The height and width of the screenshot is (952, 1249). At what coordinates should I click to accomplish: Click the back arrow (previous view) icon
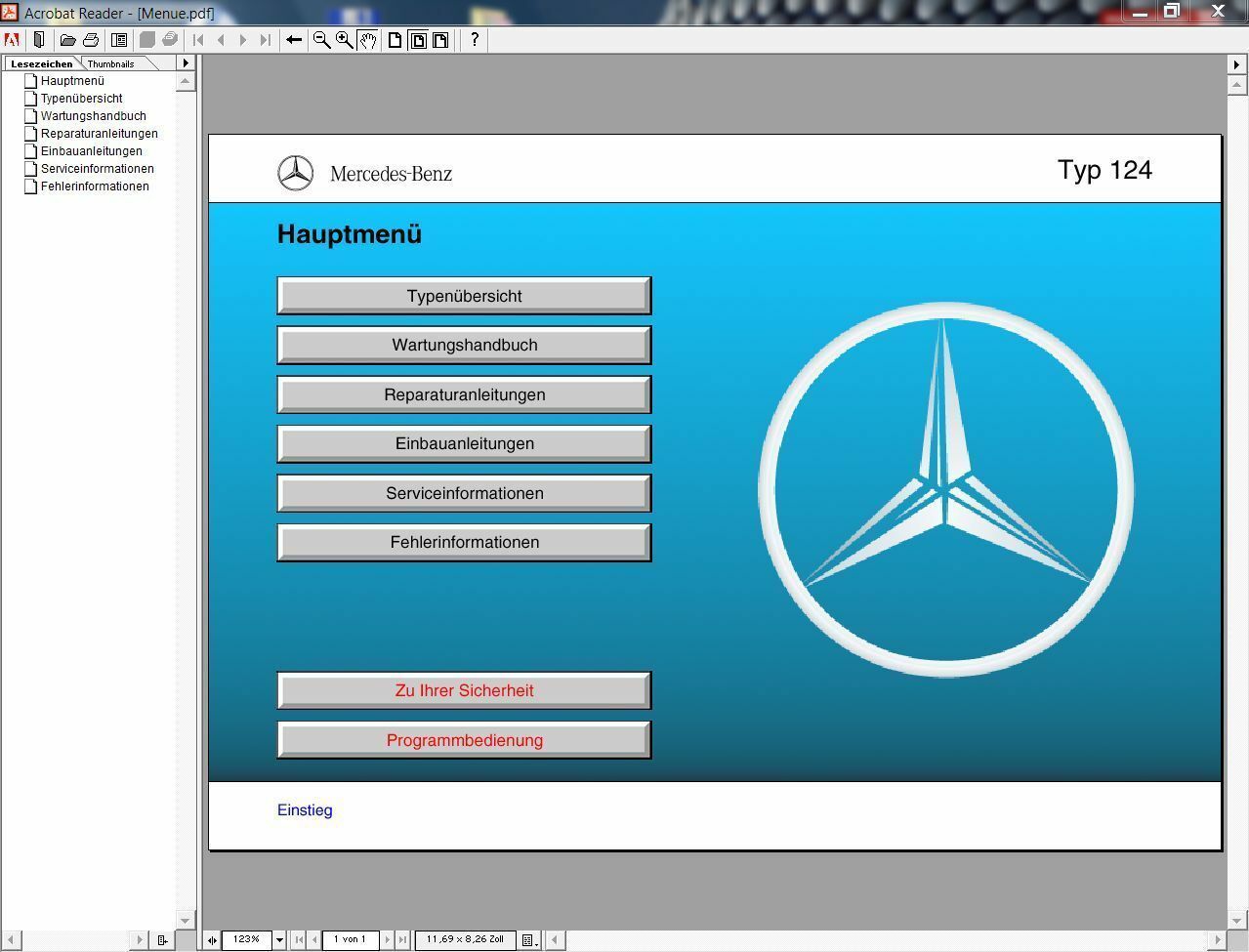293,40
